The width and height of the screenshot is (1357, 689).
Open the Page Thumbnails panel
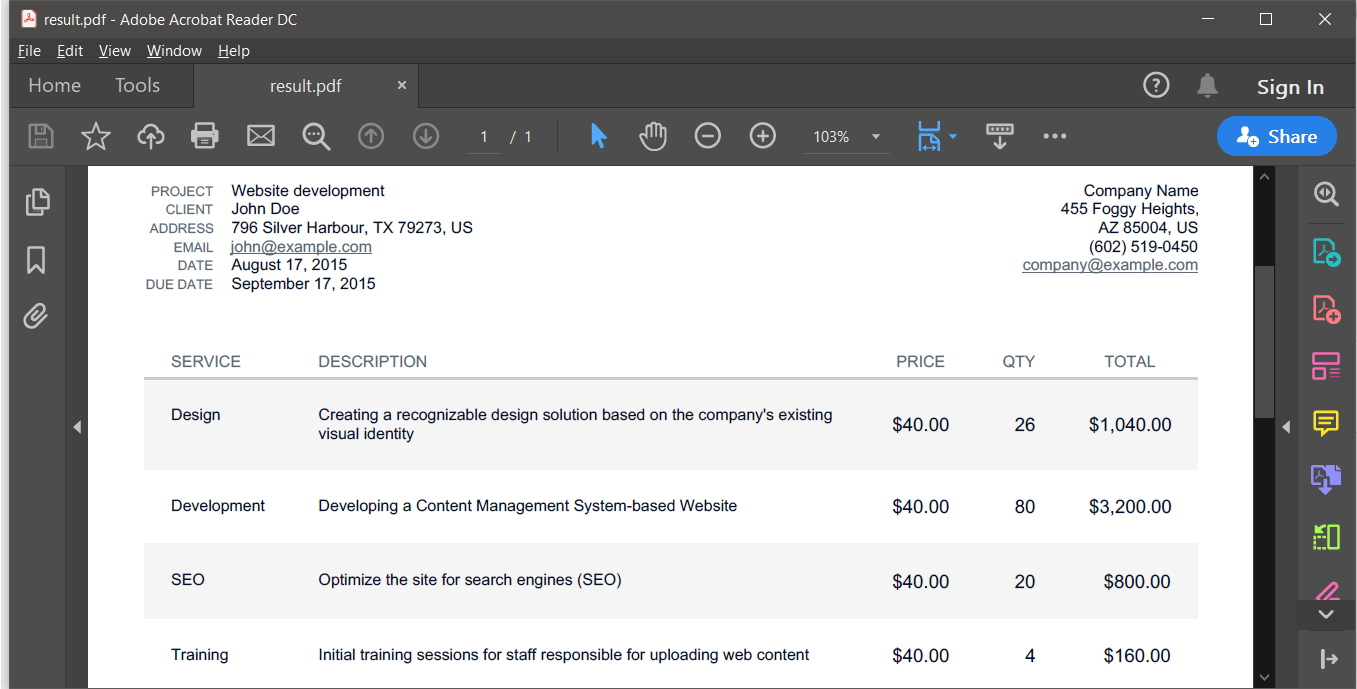[38, 202]
